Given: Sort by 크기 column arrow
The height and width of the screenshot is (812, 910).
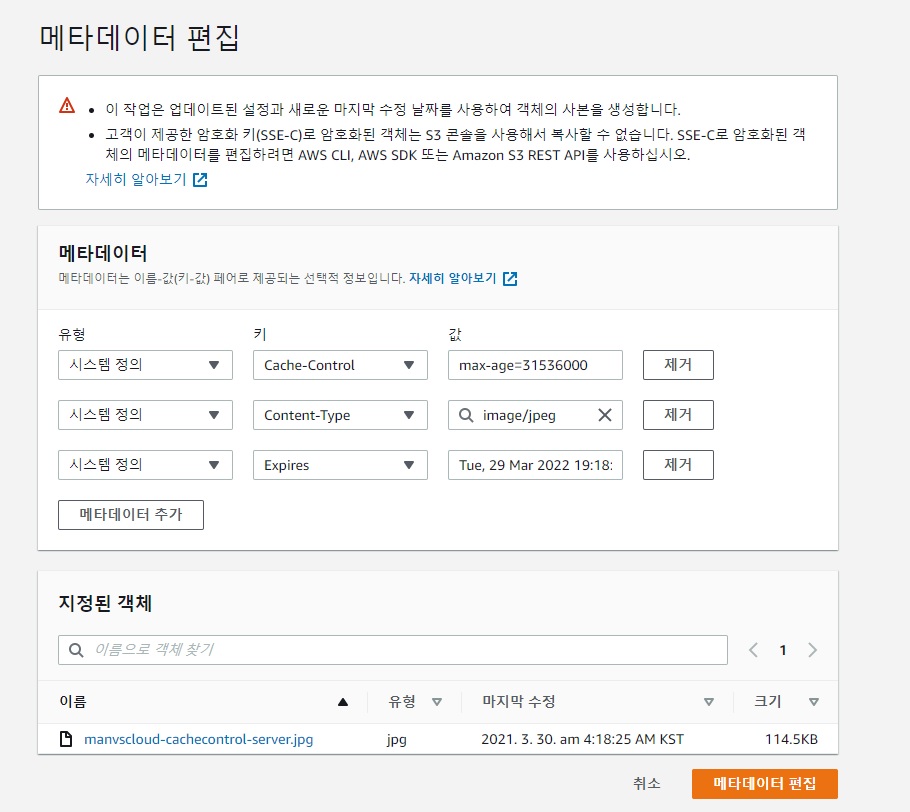Looking at the screenshot, I should 814,702.
